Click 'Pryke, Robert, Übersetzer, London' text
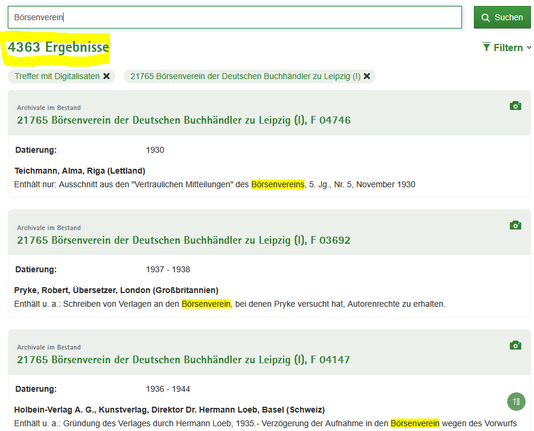This screenshot has height=431, width=534. [116, 290]
